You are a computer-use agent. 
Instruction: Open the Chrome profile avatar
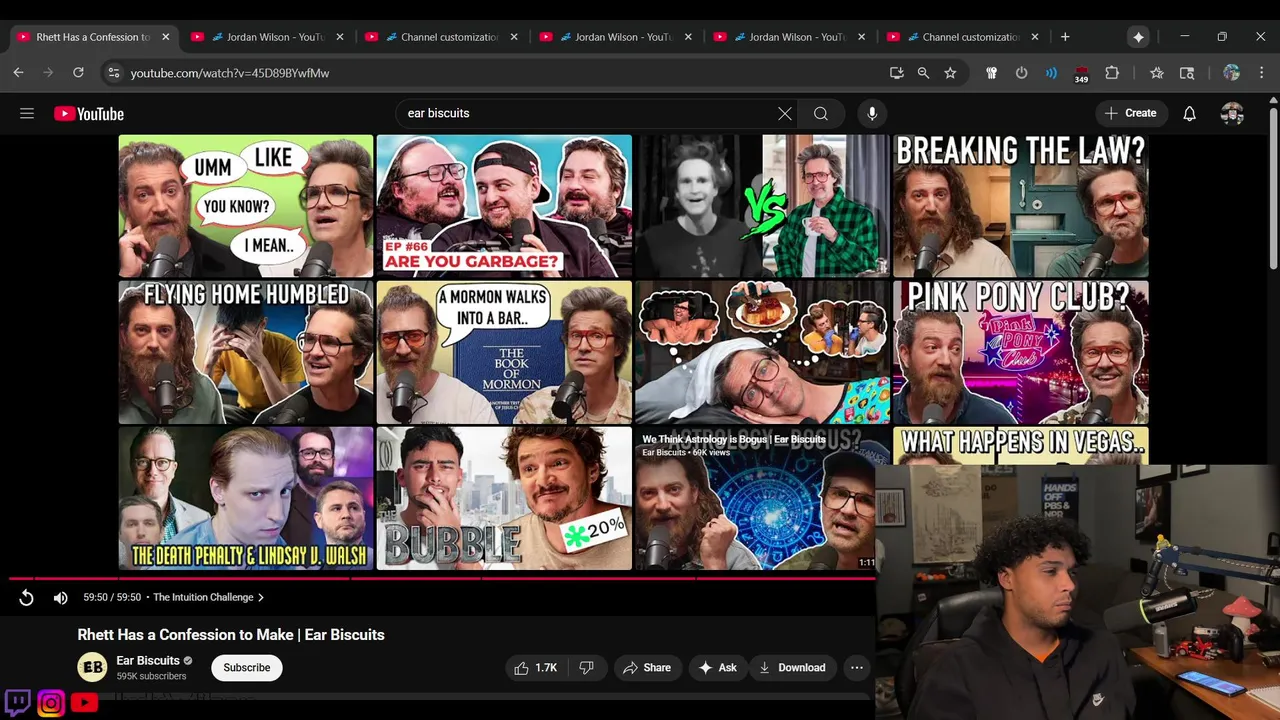pos(1231,73)
